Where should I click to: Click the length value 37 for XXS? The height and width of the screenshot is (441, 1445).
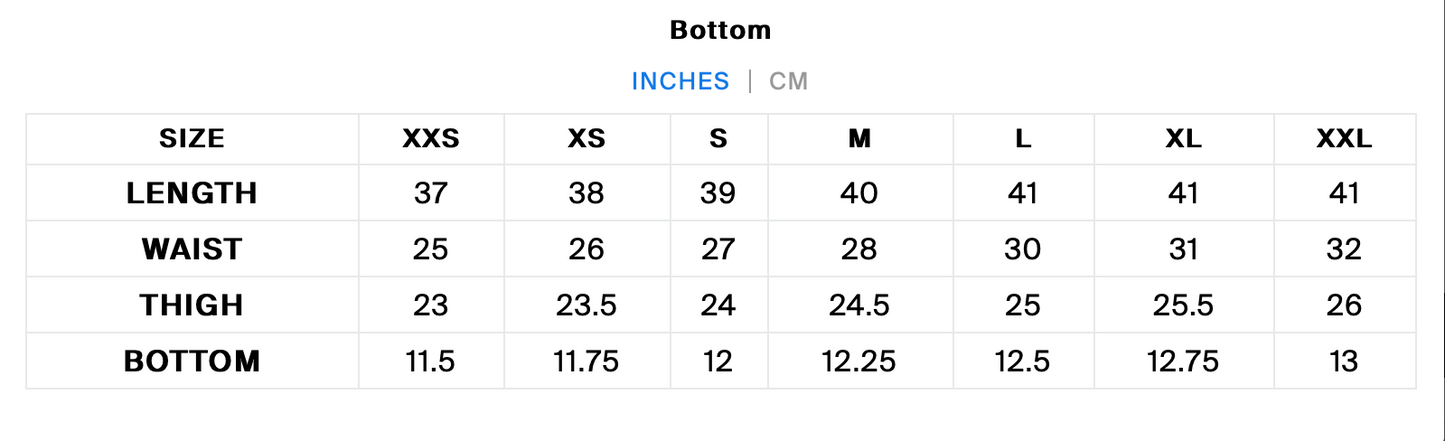click(x=430, y=193)
